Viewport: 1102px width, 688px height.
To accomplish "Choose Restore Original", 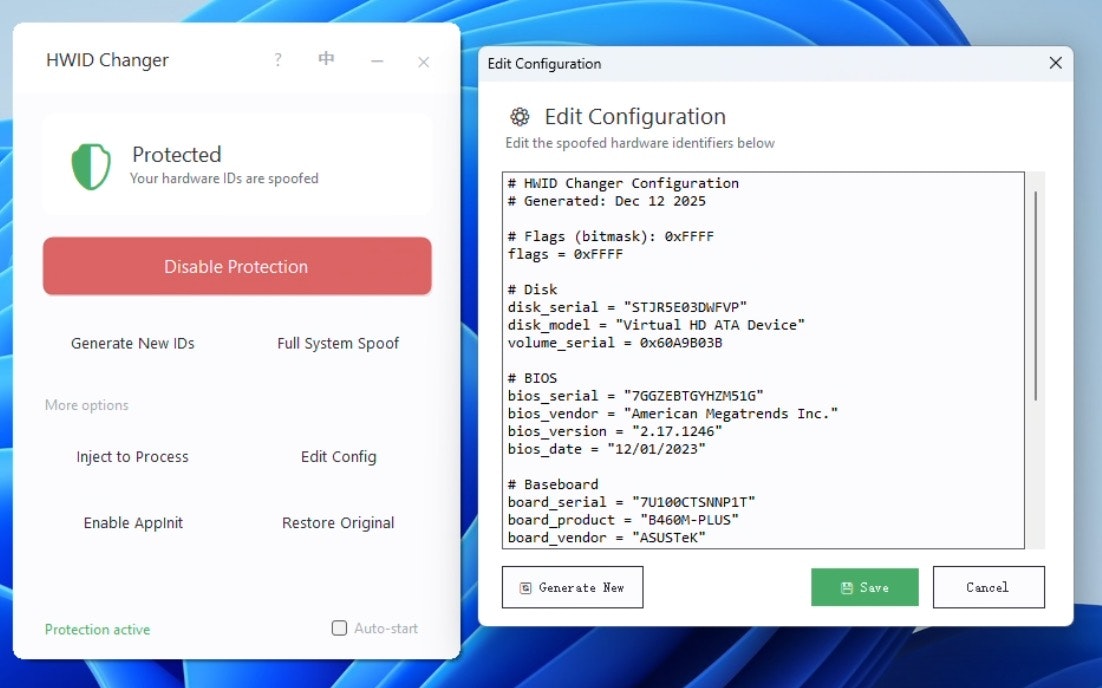I will coord(338,523).
